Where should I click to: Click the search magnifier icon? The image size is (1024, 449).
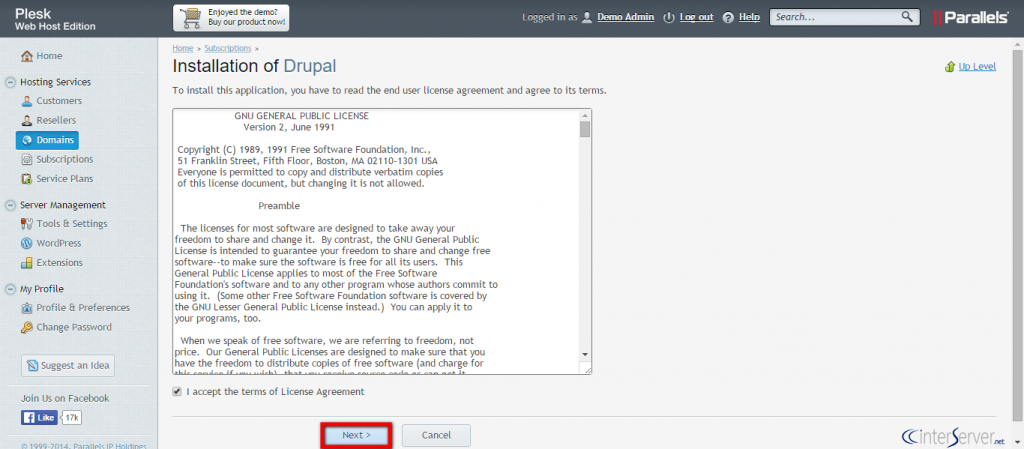(906, 17)
